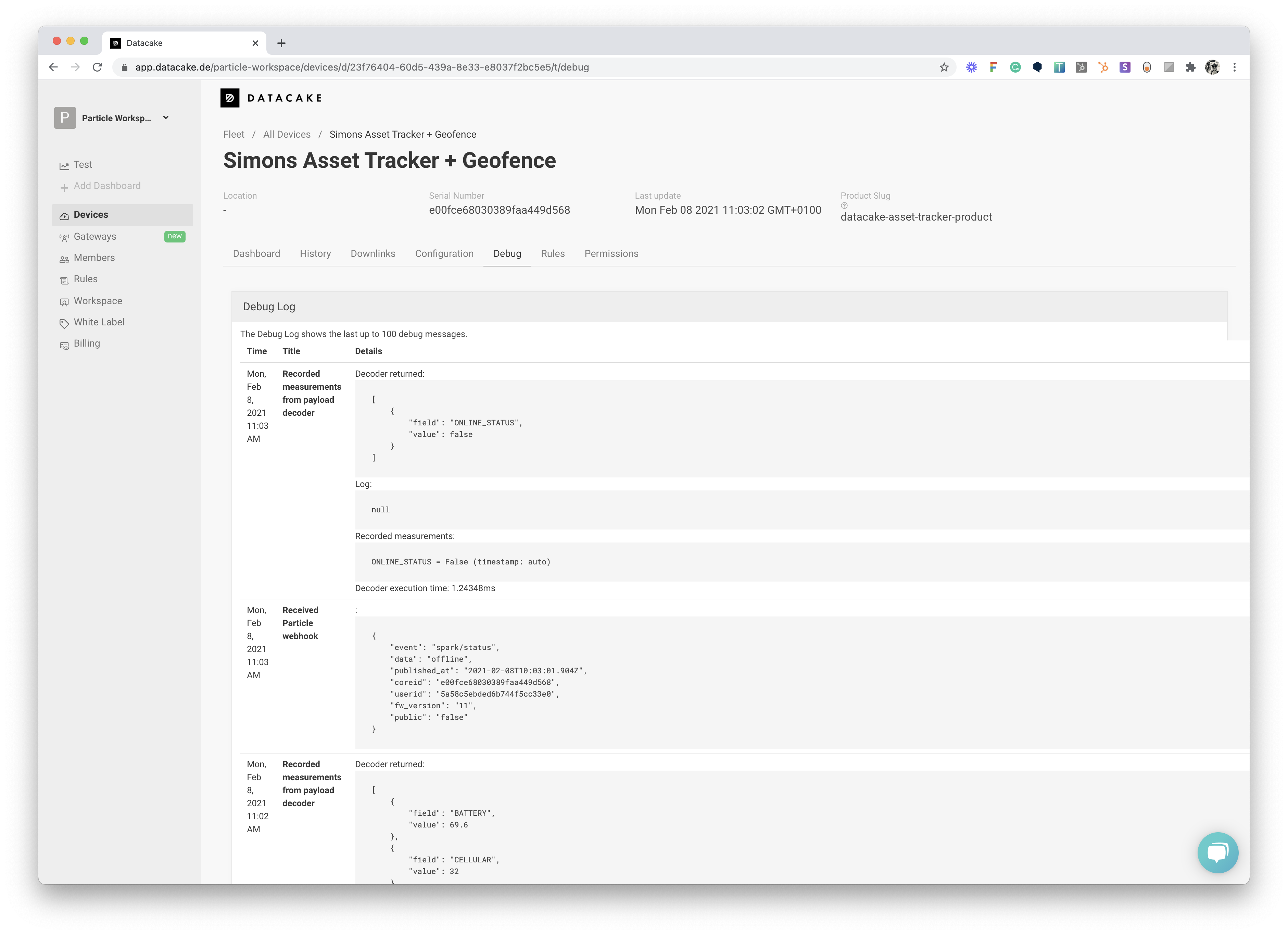
Task: Click the Grammarly extension icon
Action: 1015,67
